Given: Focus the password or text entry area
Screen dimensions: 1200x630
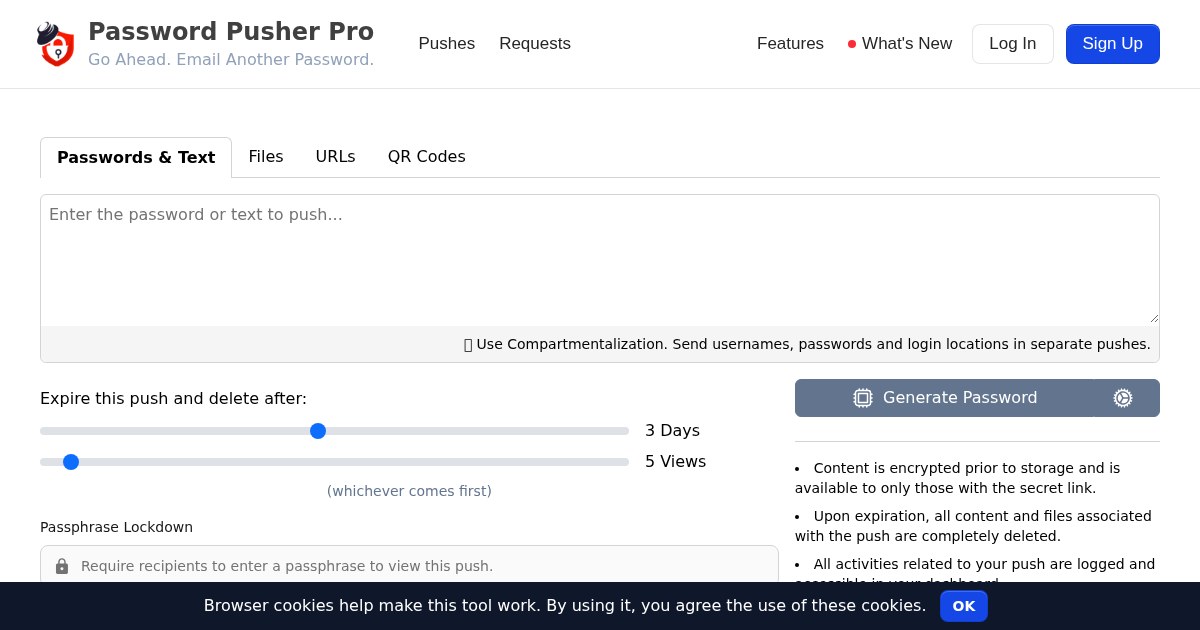Looking at the screenshot, I should [x=600, y=260].
